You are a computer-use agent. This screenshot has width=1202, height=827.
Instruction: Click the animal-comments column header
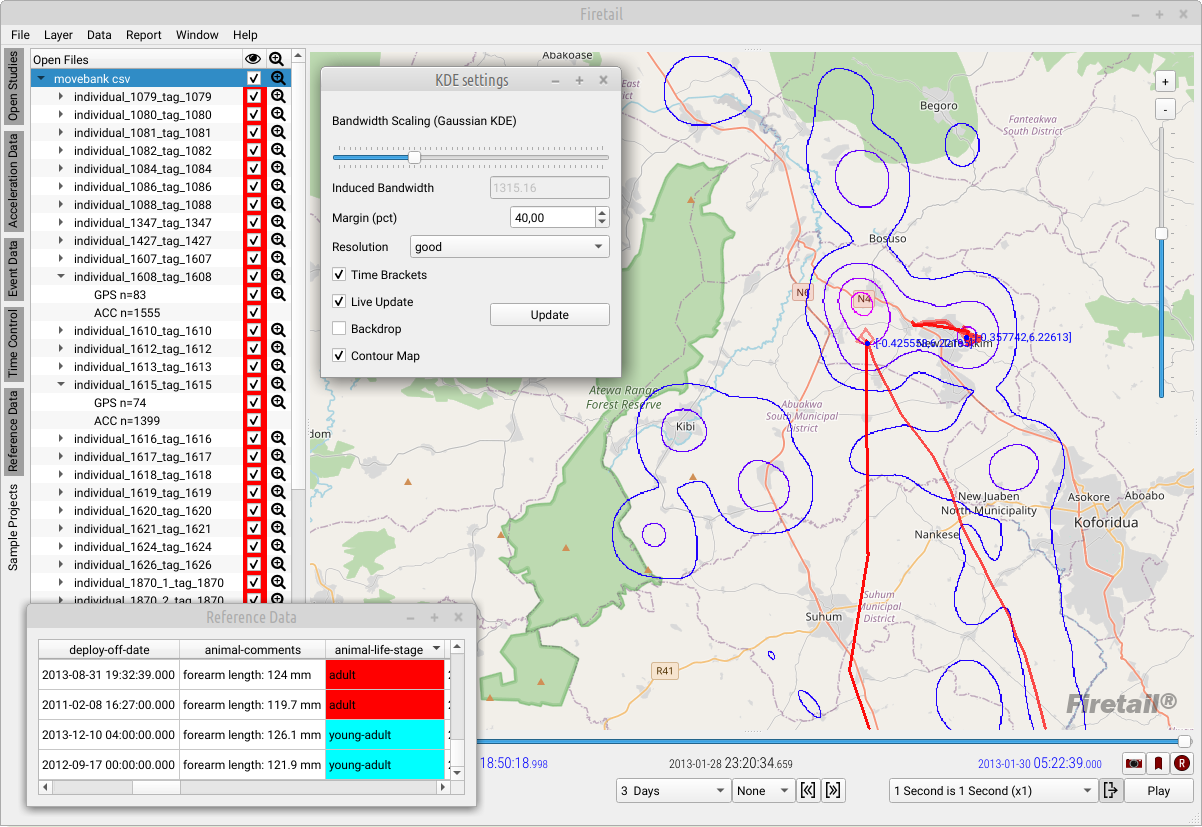253,650
